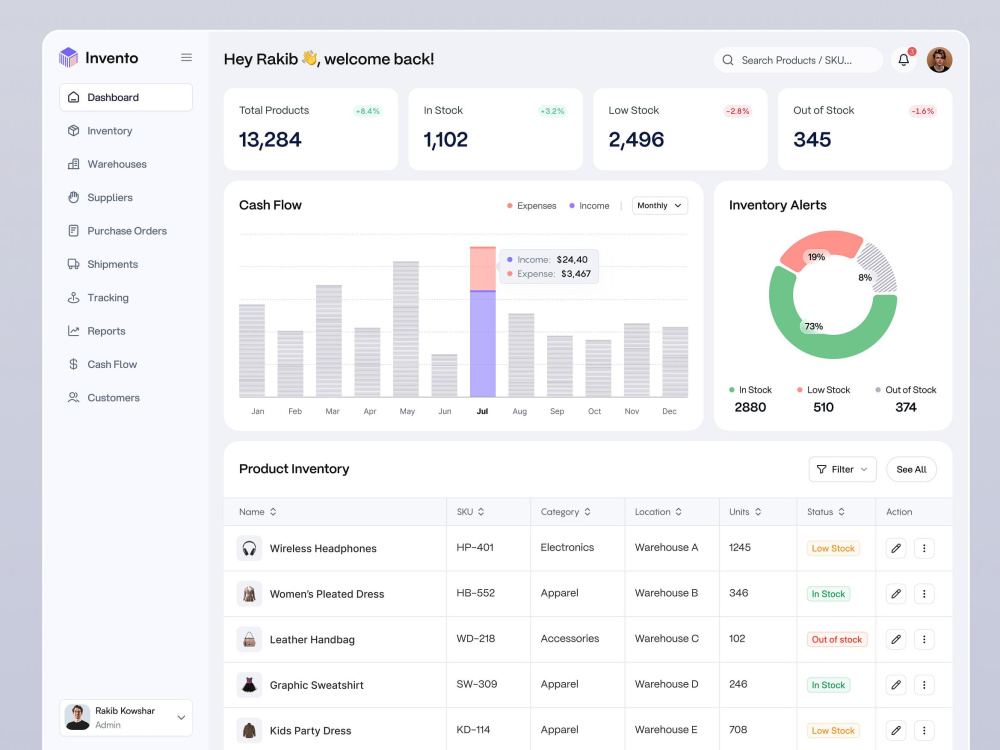Select the May bar in chart
This screenshot has height=750, width=1000.
[406, 329]
